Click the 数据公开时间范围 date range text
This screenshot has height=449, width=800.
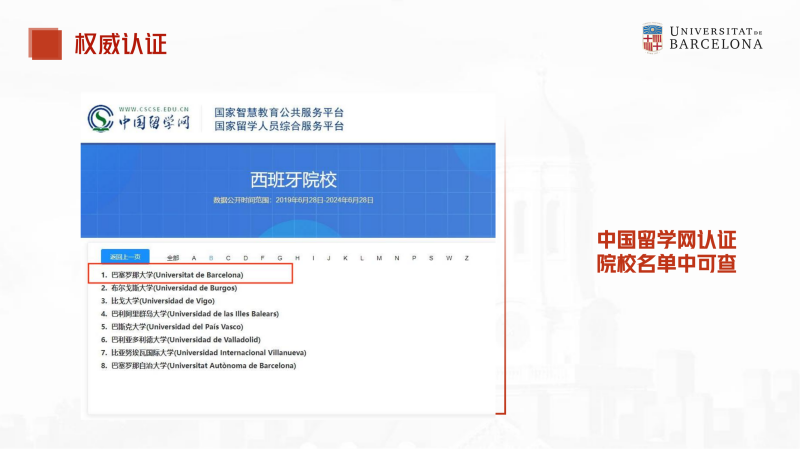[x=293, y=200]
